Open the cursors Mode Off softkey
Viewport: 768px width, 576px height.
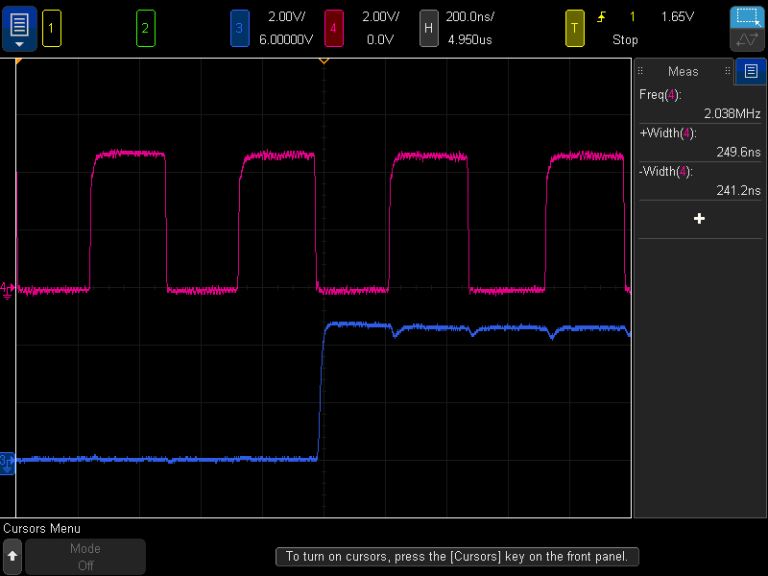click(85, 556)
